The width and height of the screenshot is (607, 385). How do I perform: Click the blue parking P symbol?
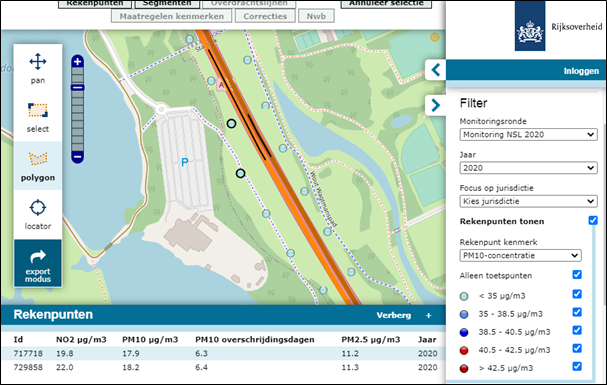click(x=185, y=162)
